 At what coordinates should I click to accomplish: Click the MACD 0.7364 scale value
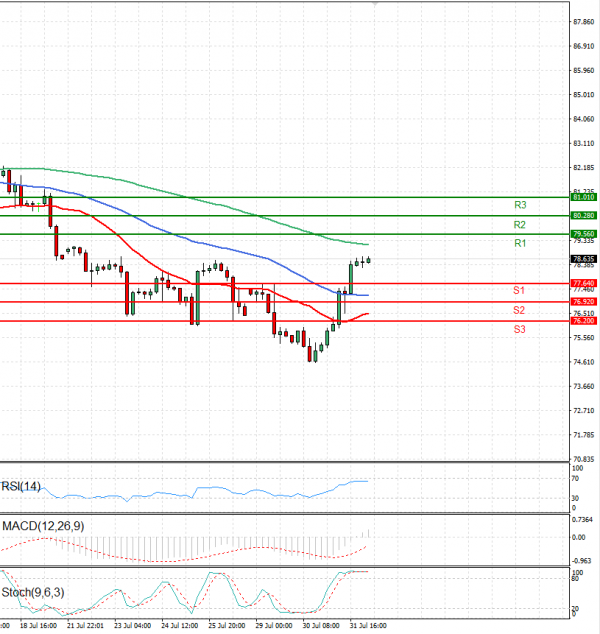tap(583, 520)
